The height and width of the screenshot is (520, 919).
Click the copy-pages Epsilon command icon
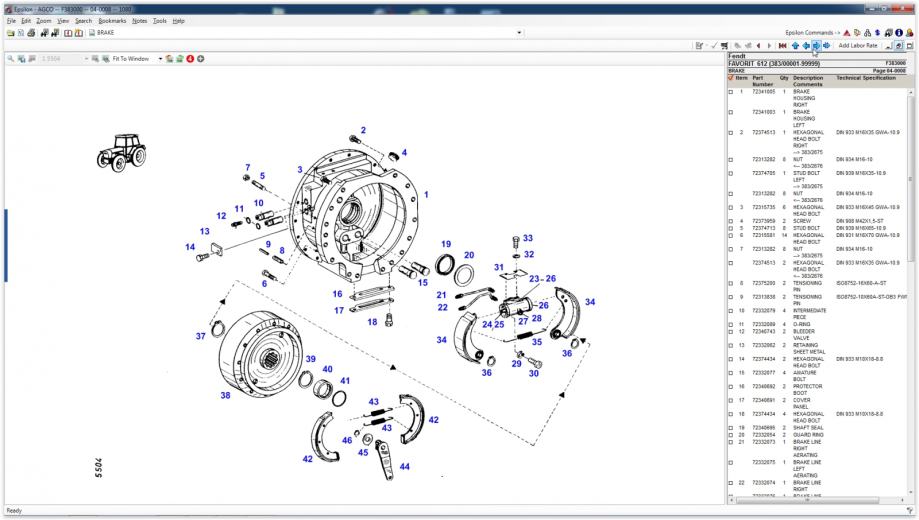coord(857,33)
